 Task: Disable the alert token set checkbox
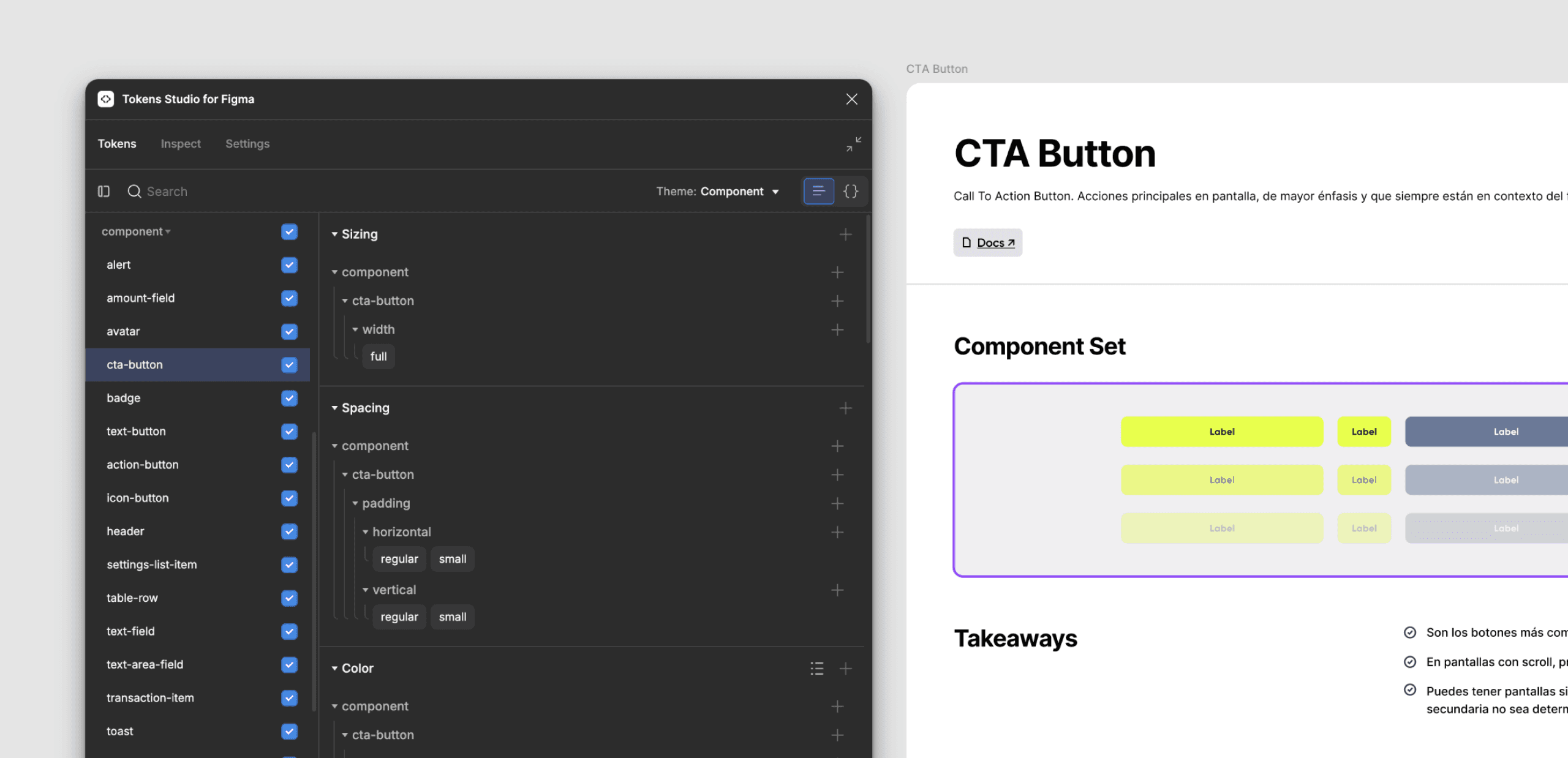[x=288, y=265]
